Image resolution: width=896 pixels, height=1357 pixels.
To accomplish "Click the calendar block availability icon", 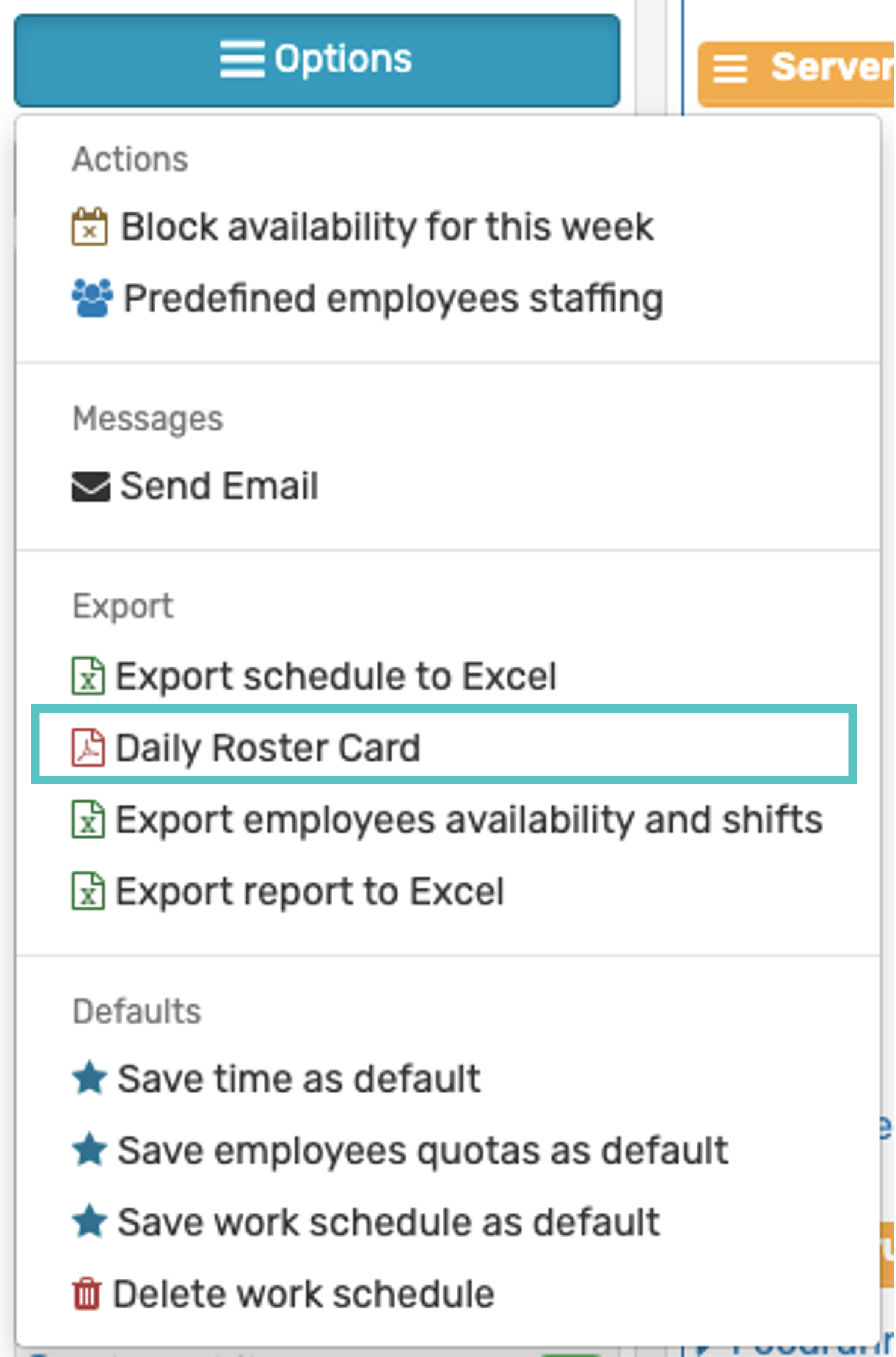I will pyautogui.click(x=90, y=227).
